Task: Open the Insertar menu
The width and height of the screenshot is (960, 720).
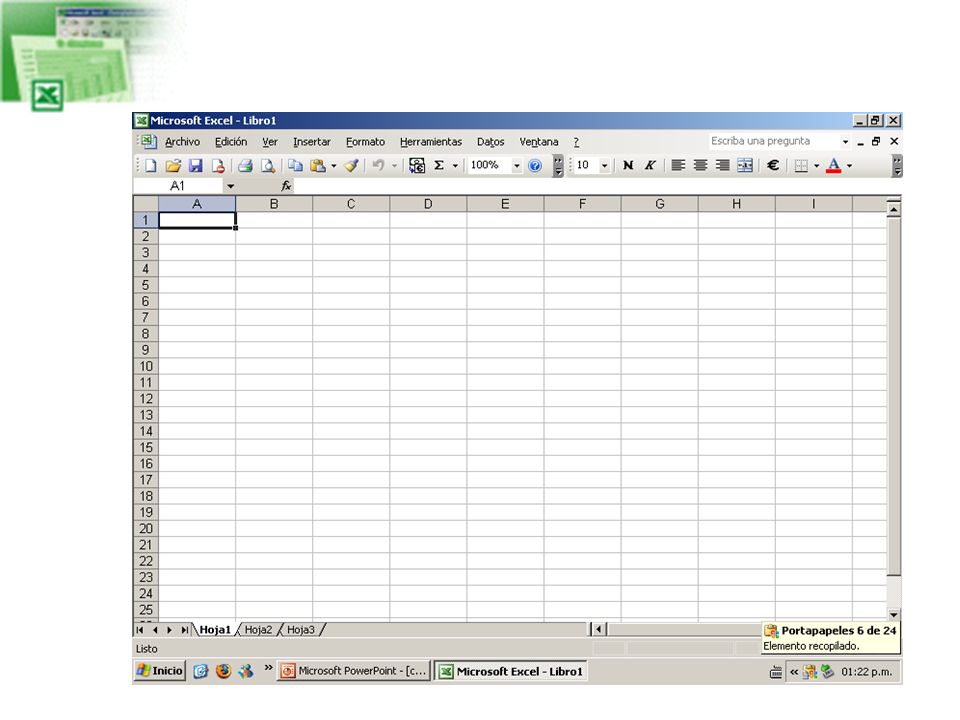Action: tap(312, 142)
